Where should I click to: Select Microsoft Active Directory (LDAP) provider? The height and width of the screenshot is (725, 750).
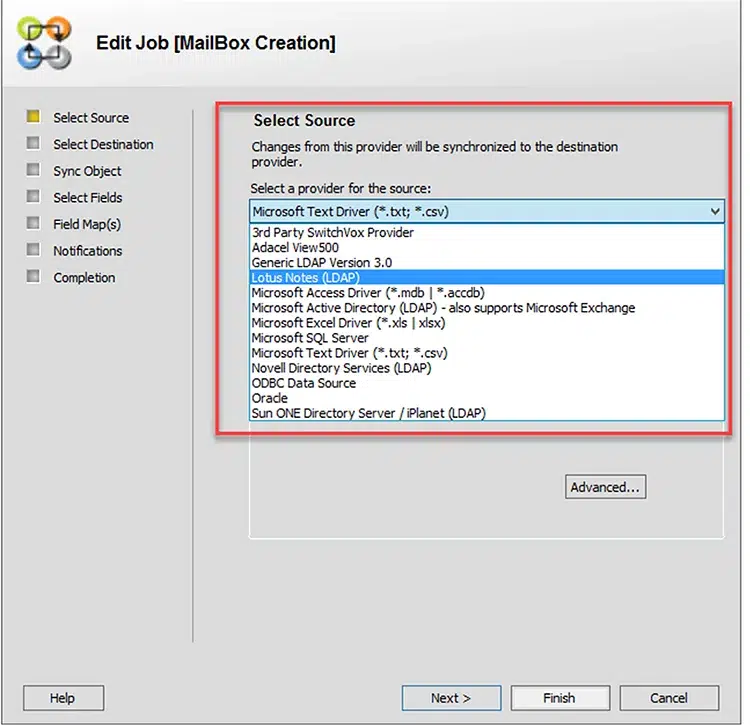click(x=487, y=308)
